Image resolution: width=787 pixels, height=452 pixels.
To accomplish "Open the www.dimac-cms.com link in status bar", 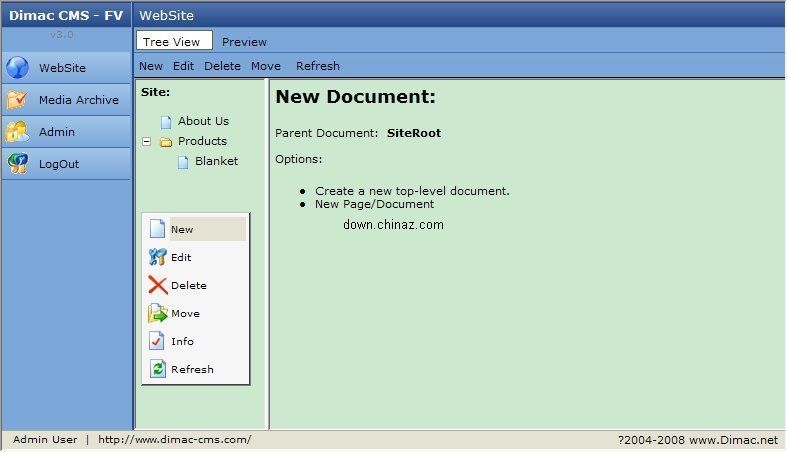I will click(175, 439).
